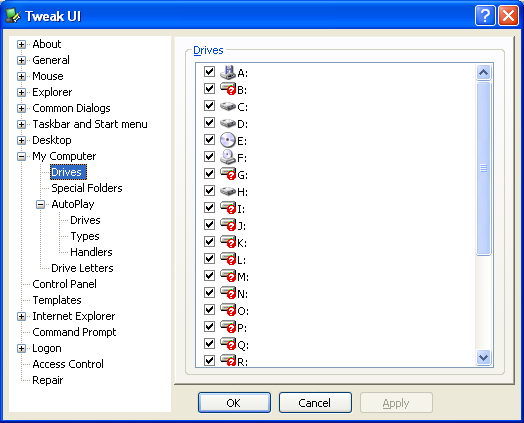Uncheck the G: drive checkbox

pos(209,173)
